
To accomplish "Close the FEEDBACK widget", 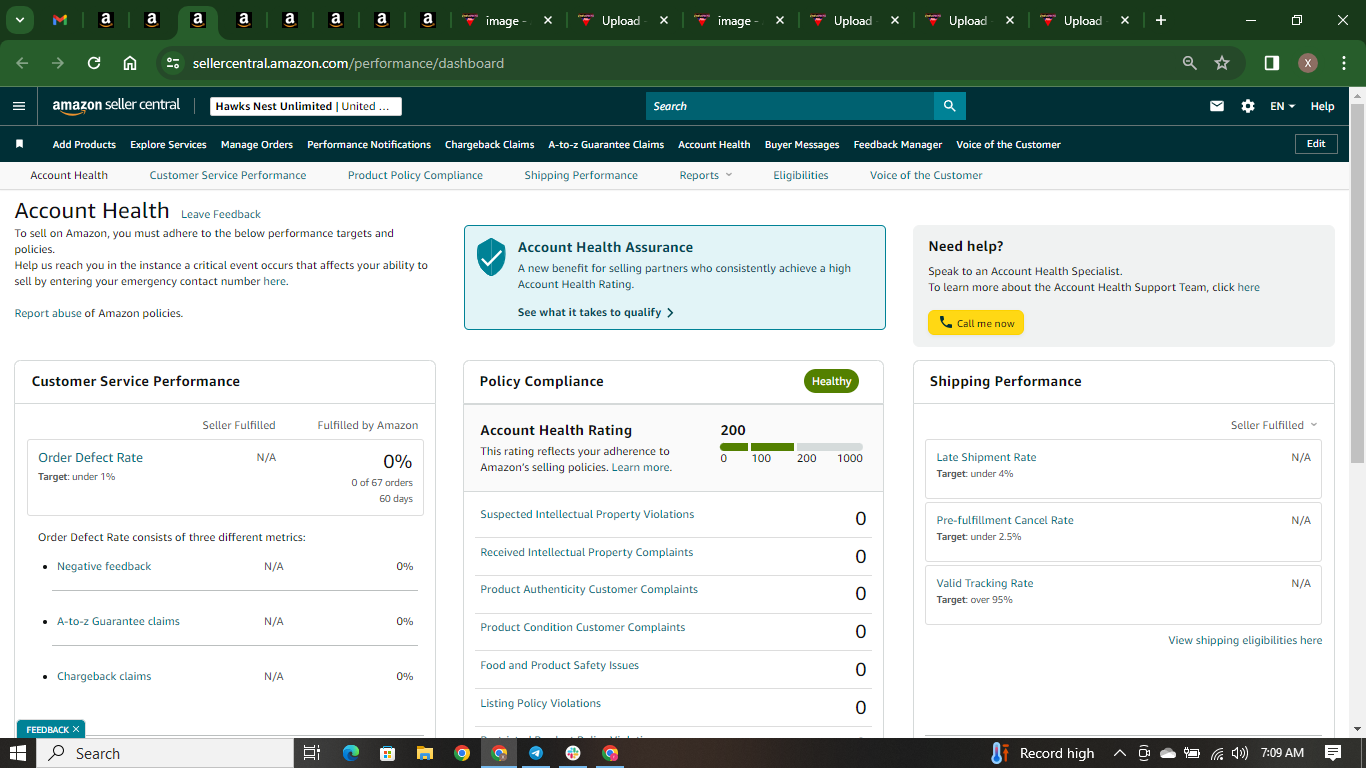I will pos(76,729).
